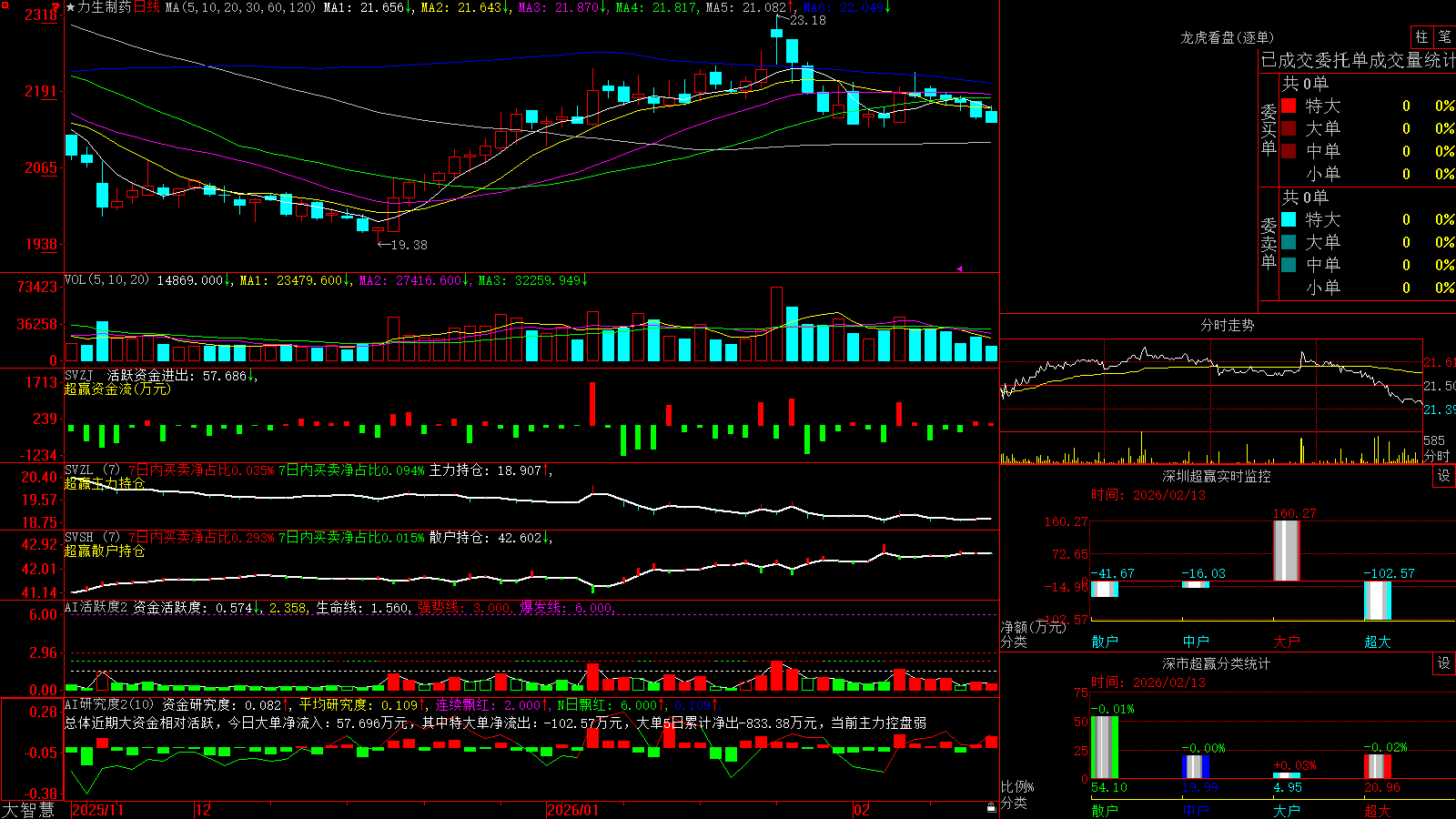Switch order panel to 笔 tick view
Image resolution: width=1456 pixels, height=819 pixels.
click(1444, 37)
